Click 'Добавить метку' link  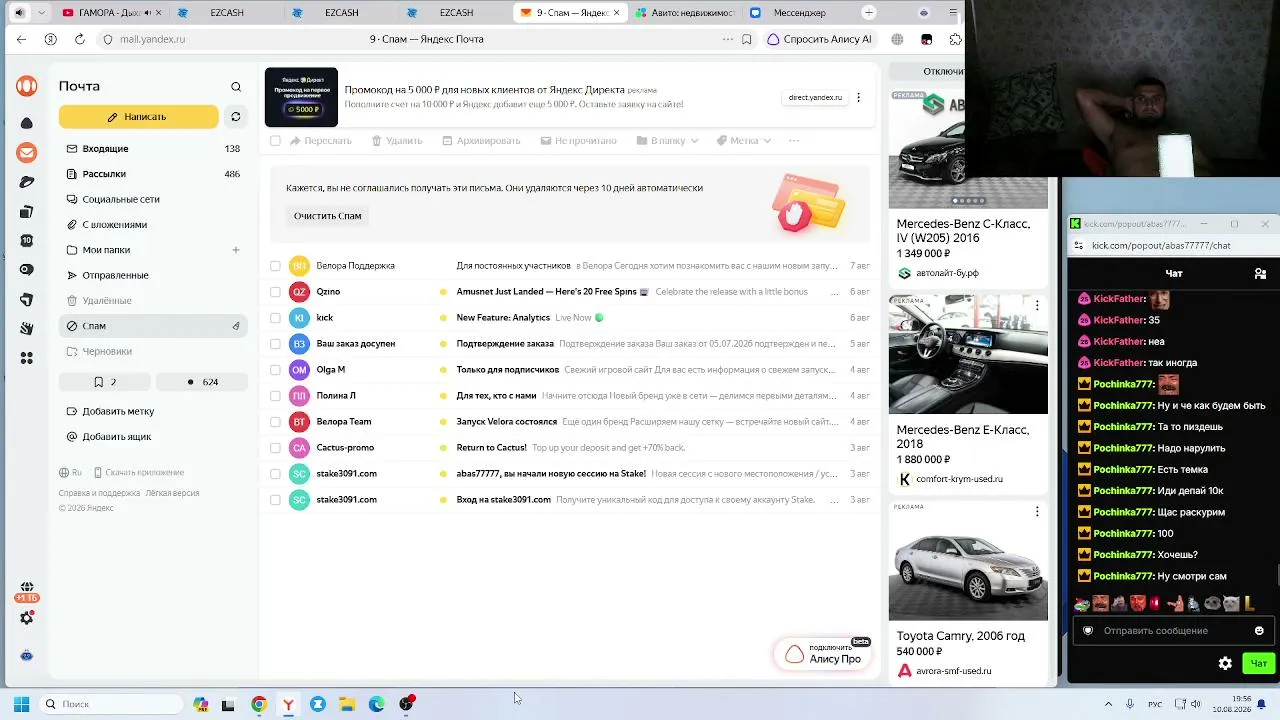110,412
